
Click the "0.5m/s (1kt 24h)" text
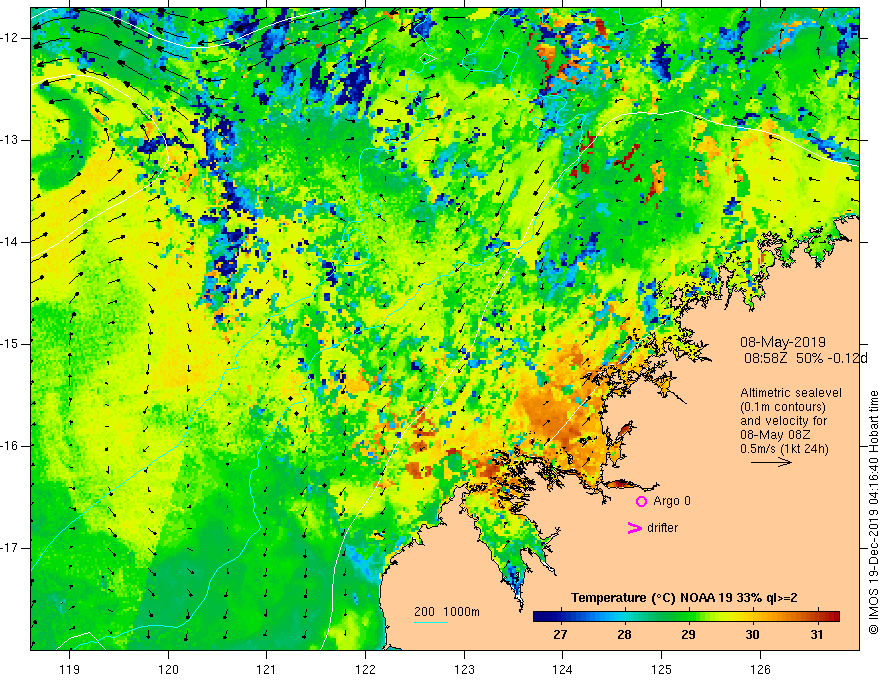[784, 449]
